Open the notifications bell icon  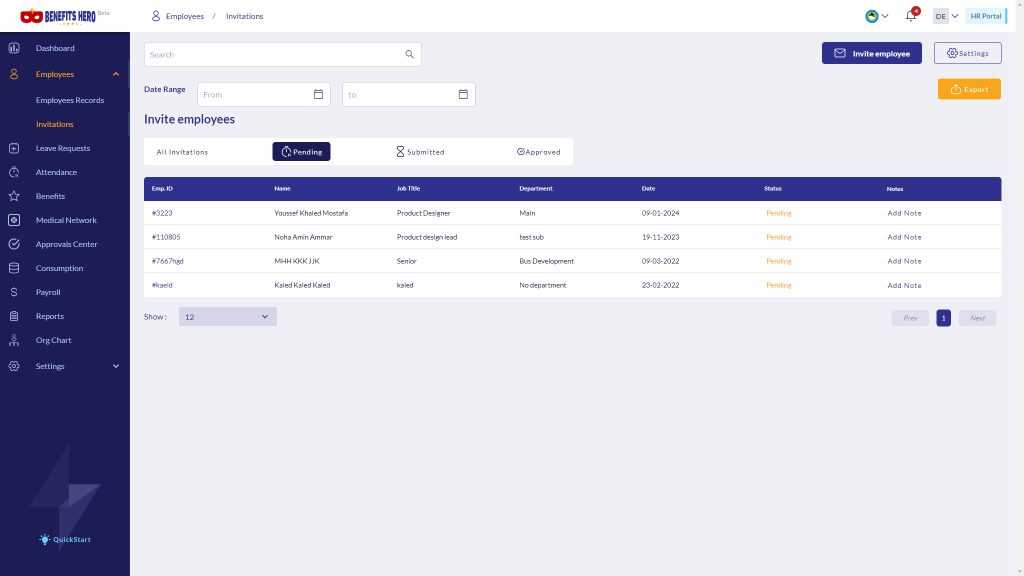(910, 16)
